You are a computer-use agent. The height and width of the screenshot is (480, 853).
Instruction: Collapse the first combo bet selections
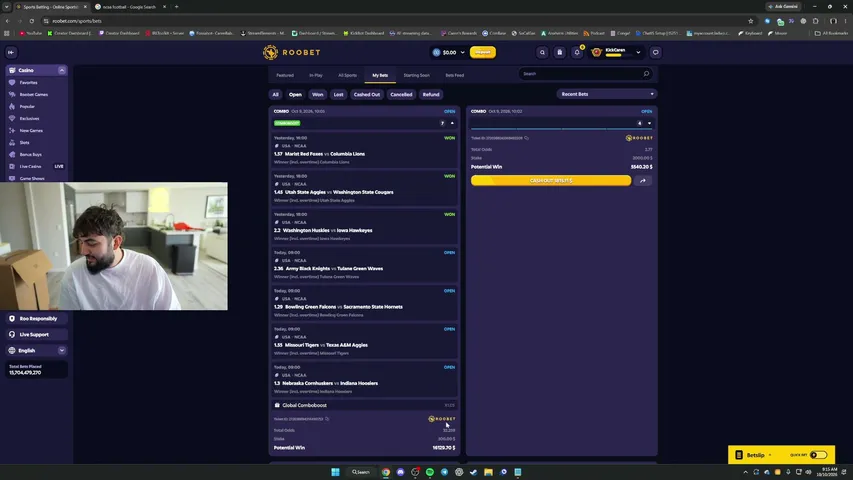pyautogui.click(x=452, y=124)
